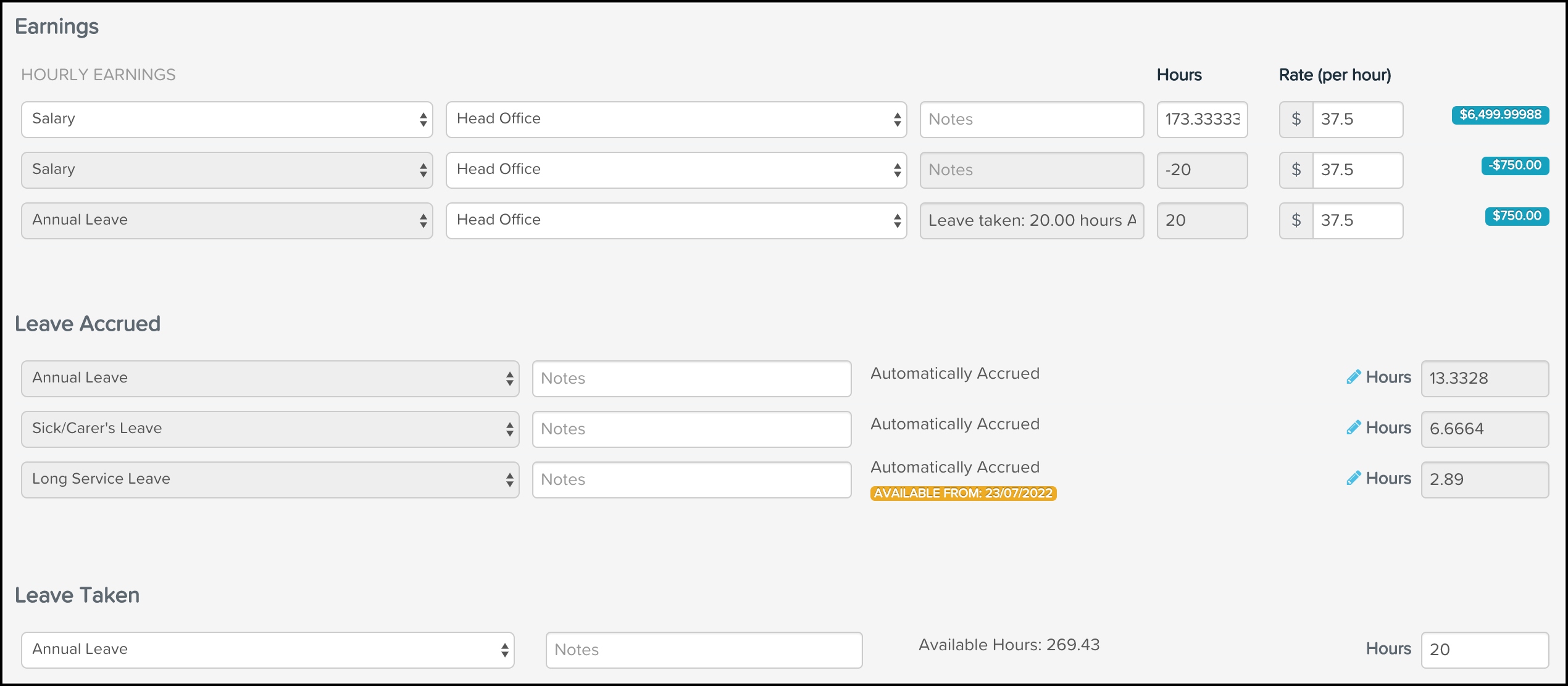Click the Available From 23/07/2022 badge
This screenshot has height=686, width=1568.
pos(963,494)
